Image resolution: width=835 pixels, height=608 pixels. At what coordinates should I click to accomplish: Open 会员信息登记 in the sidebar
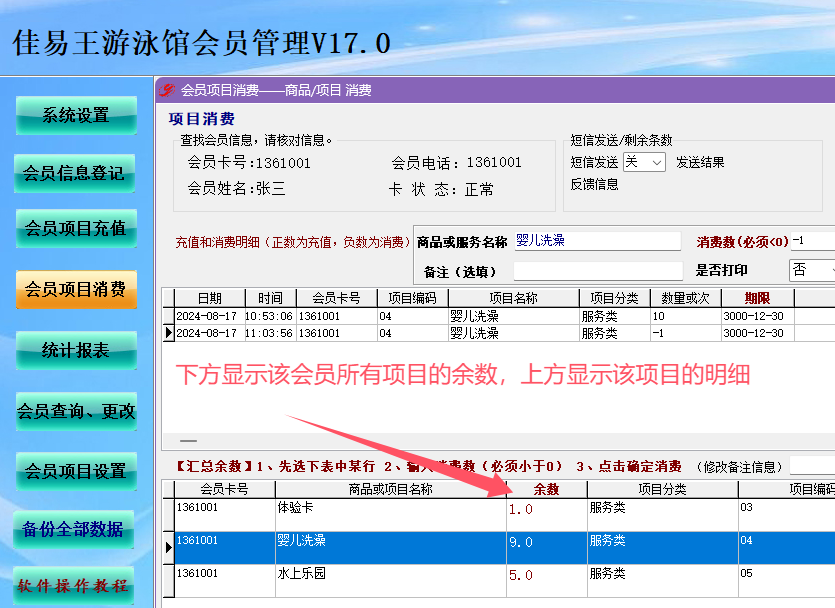[75, 173]
